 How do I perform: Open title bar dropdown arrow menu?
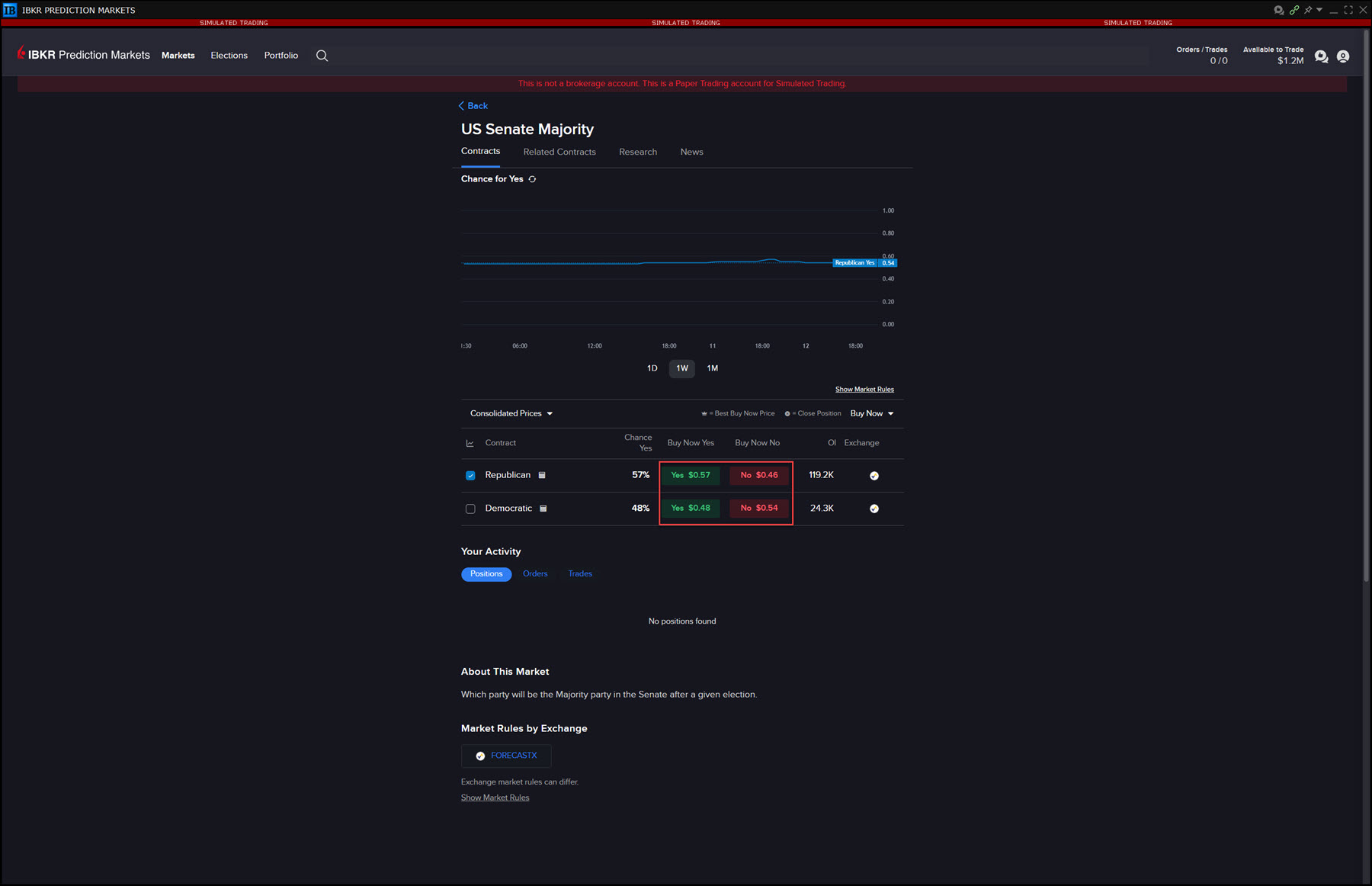(x=1319, y=10)
